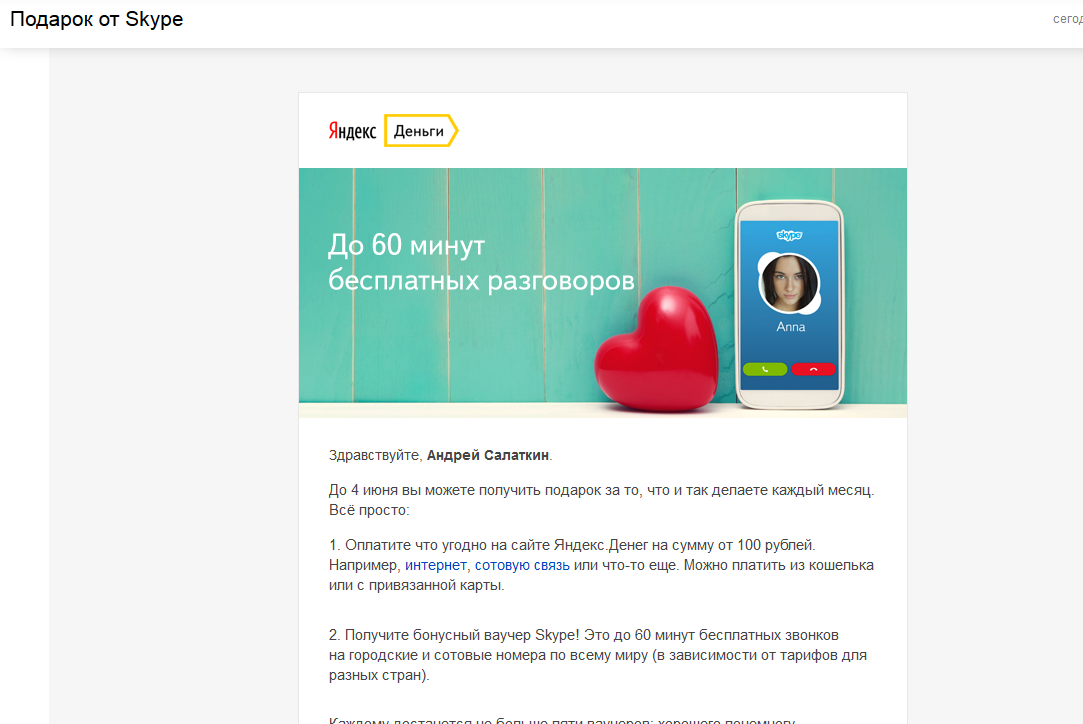Click the red heart in the banner
The width and height of the screenshot is (1083, 724).
point(656,349)
